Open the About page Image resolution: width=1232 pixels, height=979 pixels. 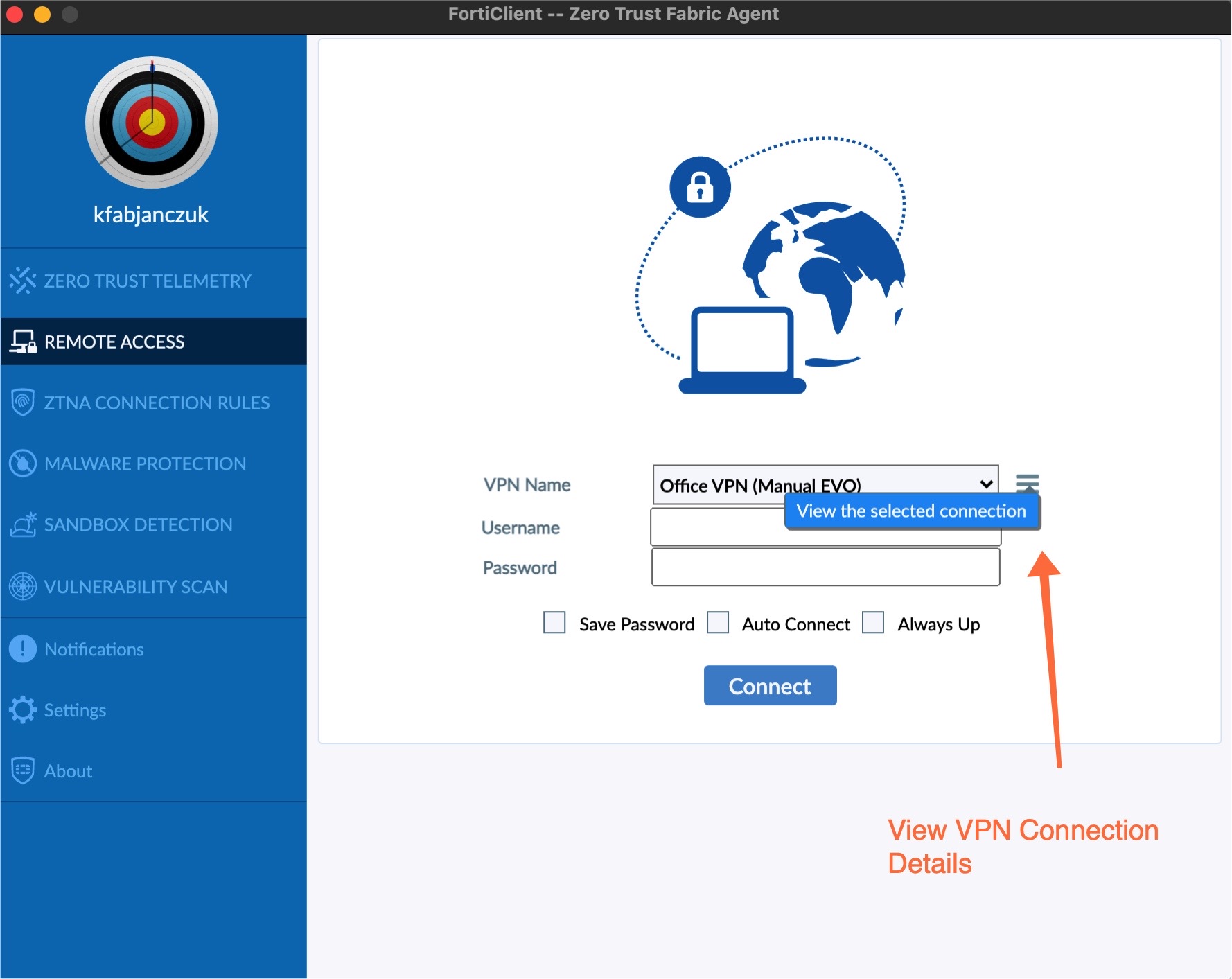pyautogui.click(x=154, y=770)
